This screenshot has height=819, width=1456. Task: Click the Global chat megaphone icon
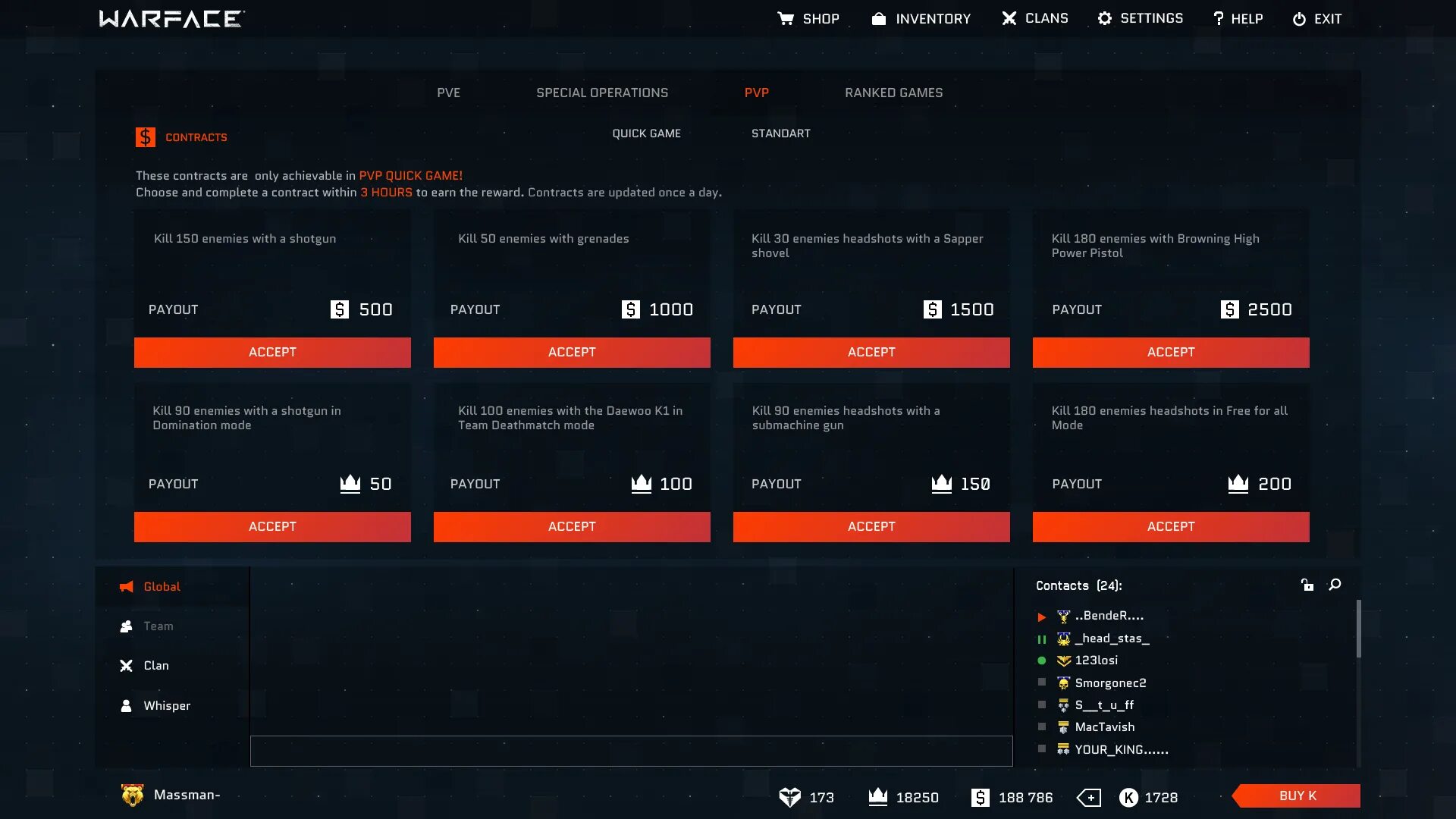(x=127, y=586)
